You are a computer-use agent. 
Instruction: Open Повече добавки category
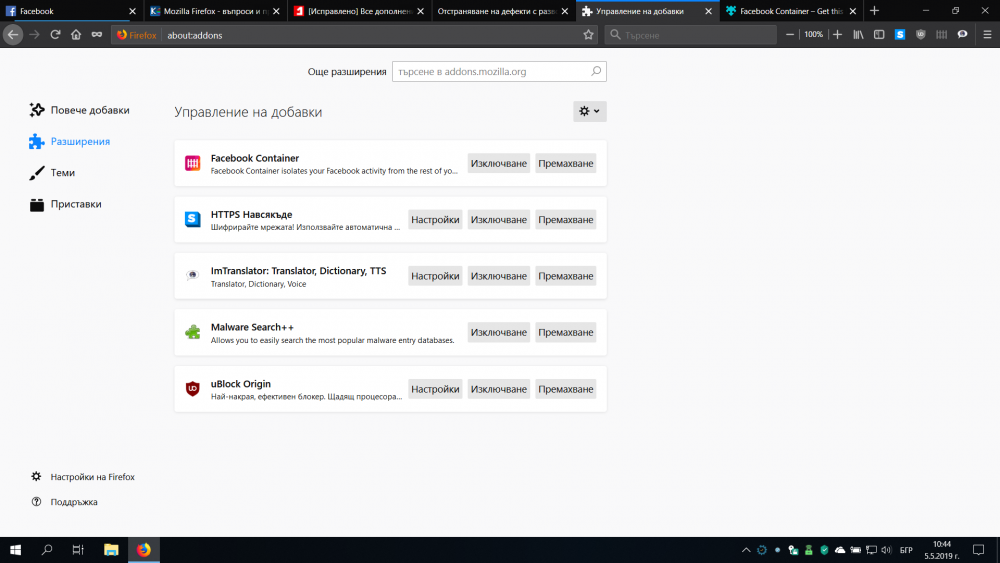[x=79, y=110]
